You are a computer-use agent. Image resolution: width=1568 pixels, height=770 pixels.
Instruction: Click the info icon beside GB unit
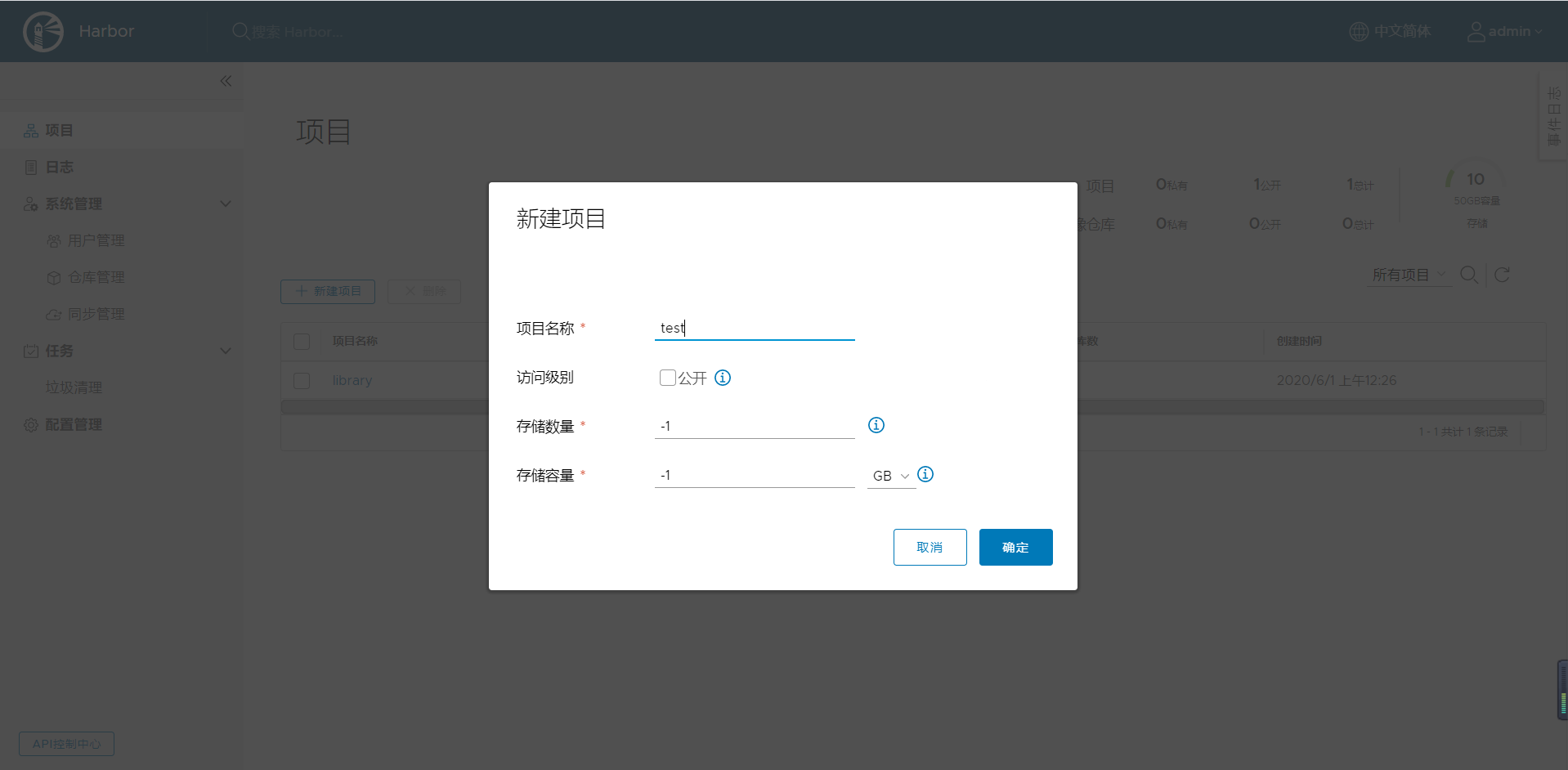point(925,474)
